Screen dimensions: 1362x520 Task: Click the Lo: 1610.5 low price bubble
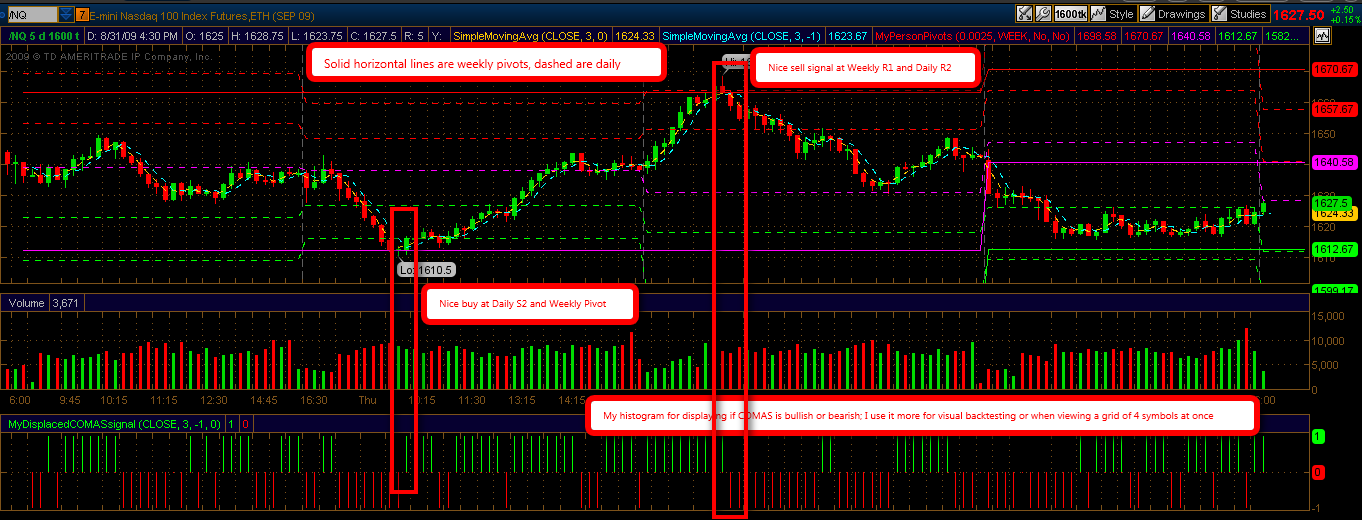427,269
